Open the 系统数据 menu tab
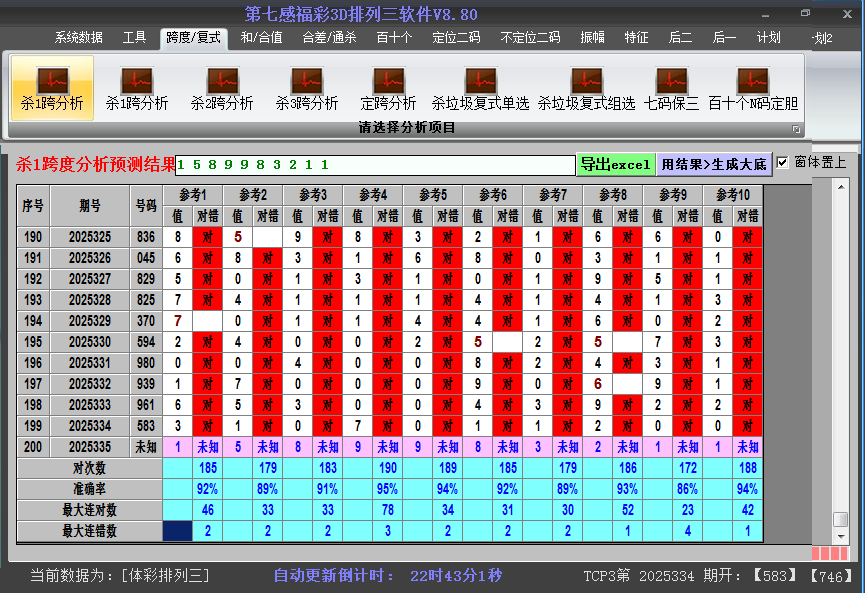865x593 pixels. pos(79,38)
